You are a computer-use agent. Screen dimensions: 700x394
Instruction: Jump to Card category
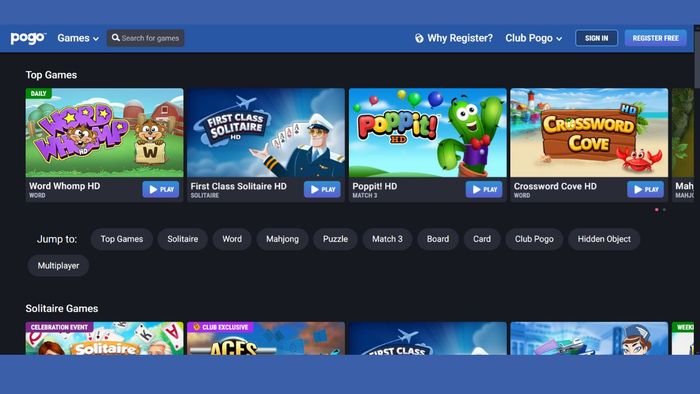[482, 239]
